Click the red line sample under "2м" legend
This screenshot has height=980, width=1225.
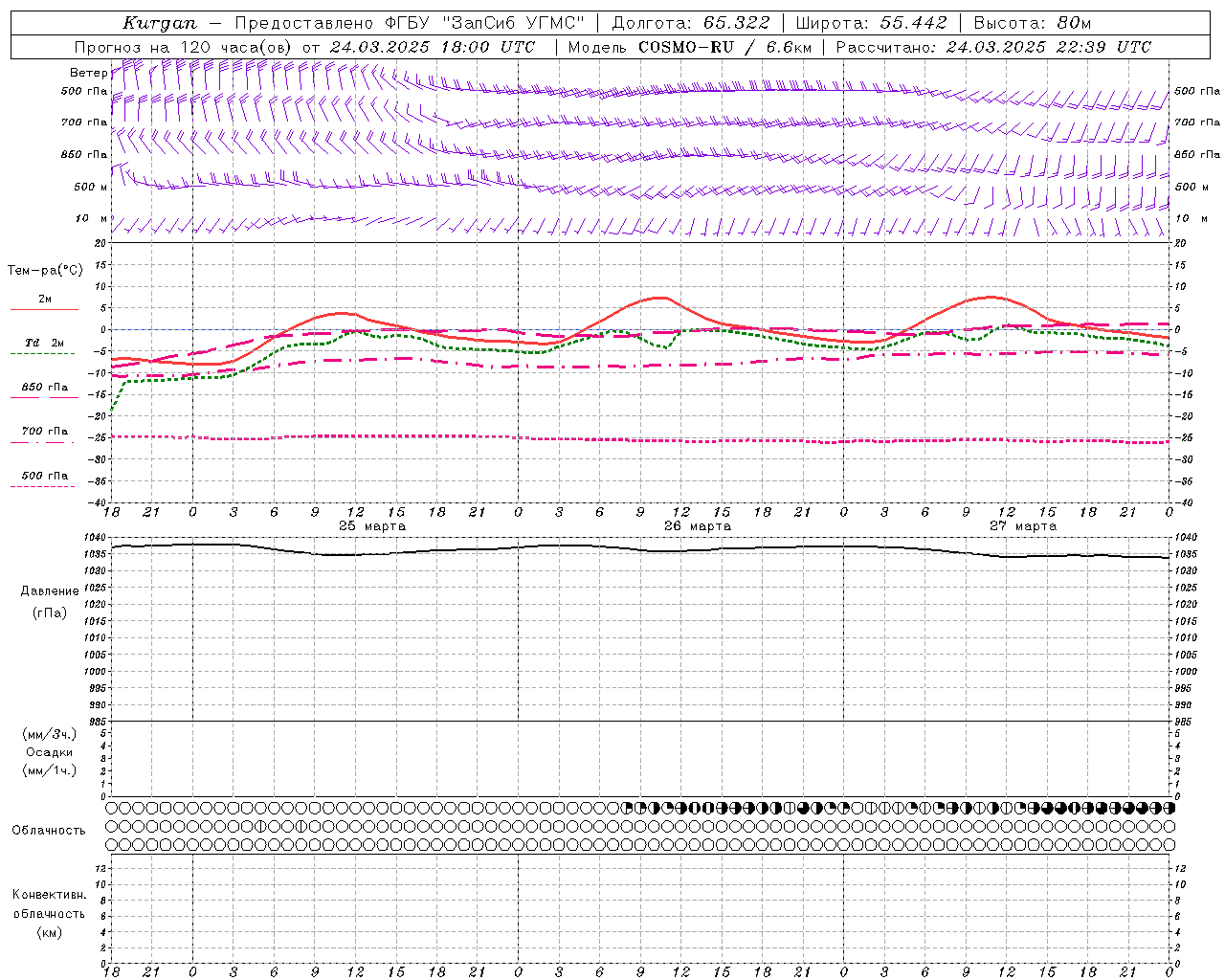click(x=45, y=309)
